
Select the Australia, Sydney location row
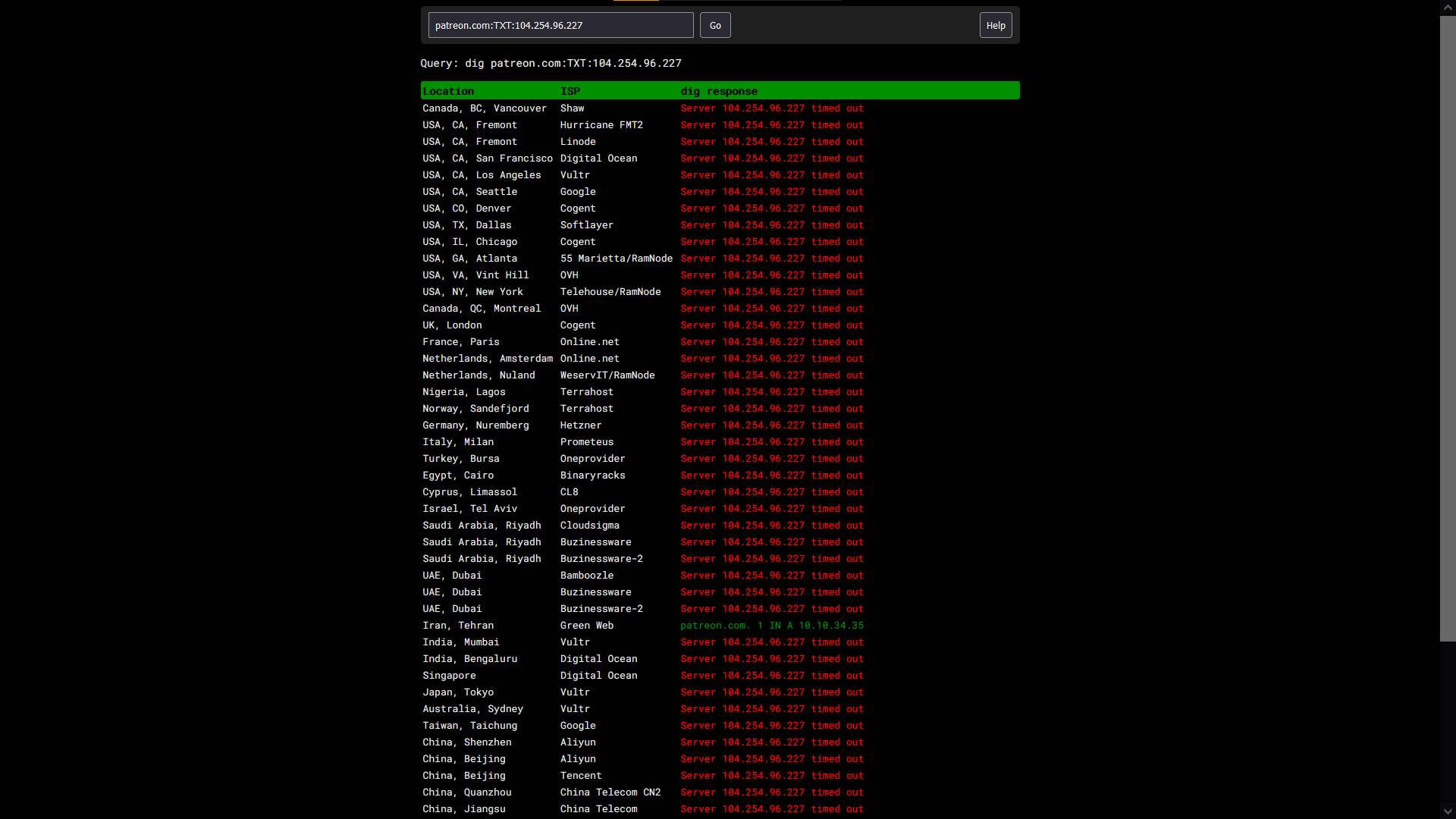472,709
